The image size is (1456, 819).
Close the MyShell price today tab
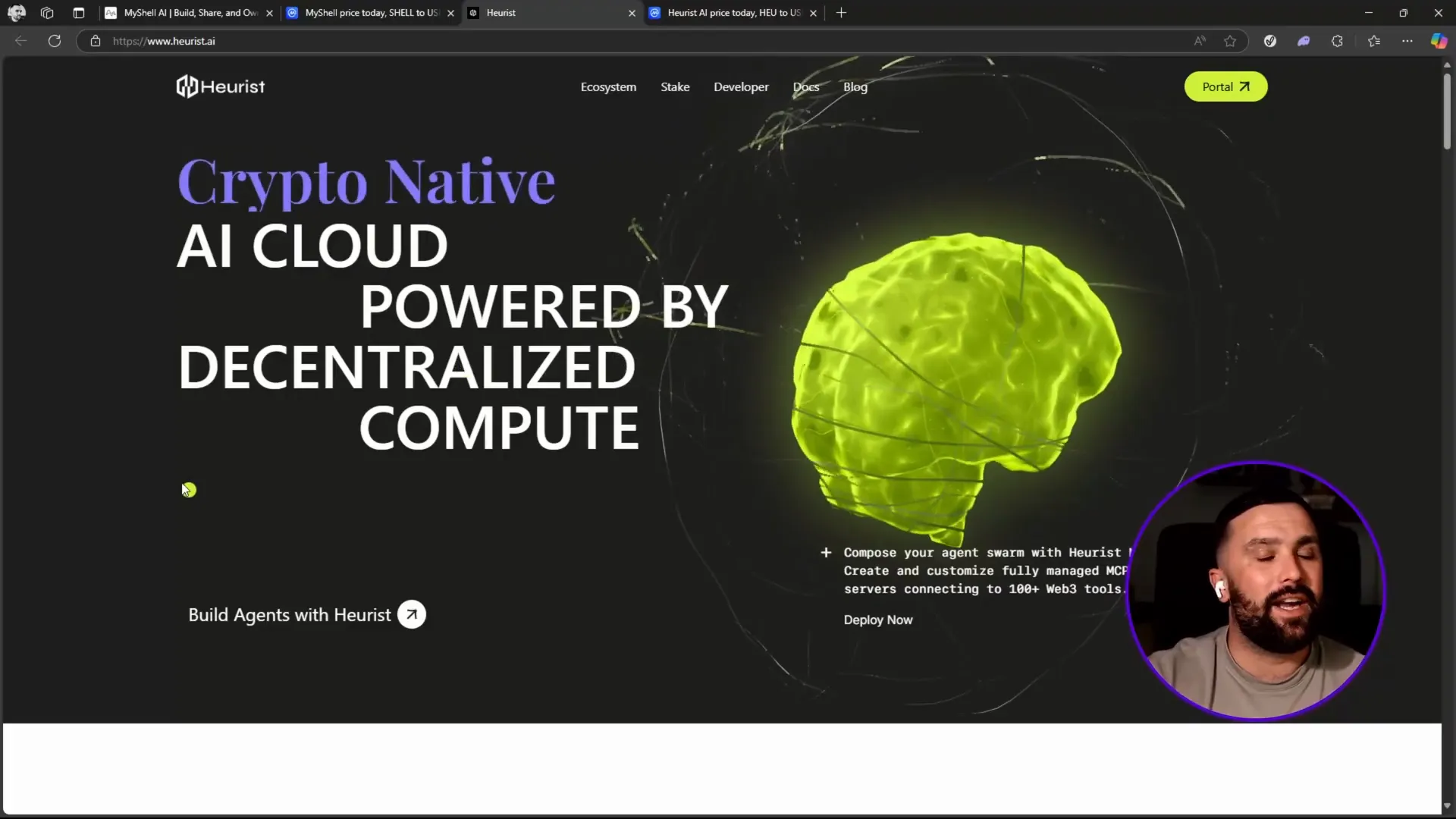[x=450, y=13]
